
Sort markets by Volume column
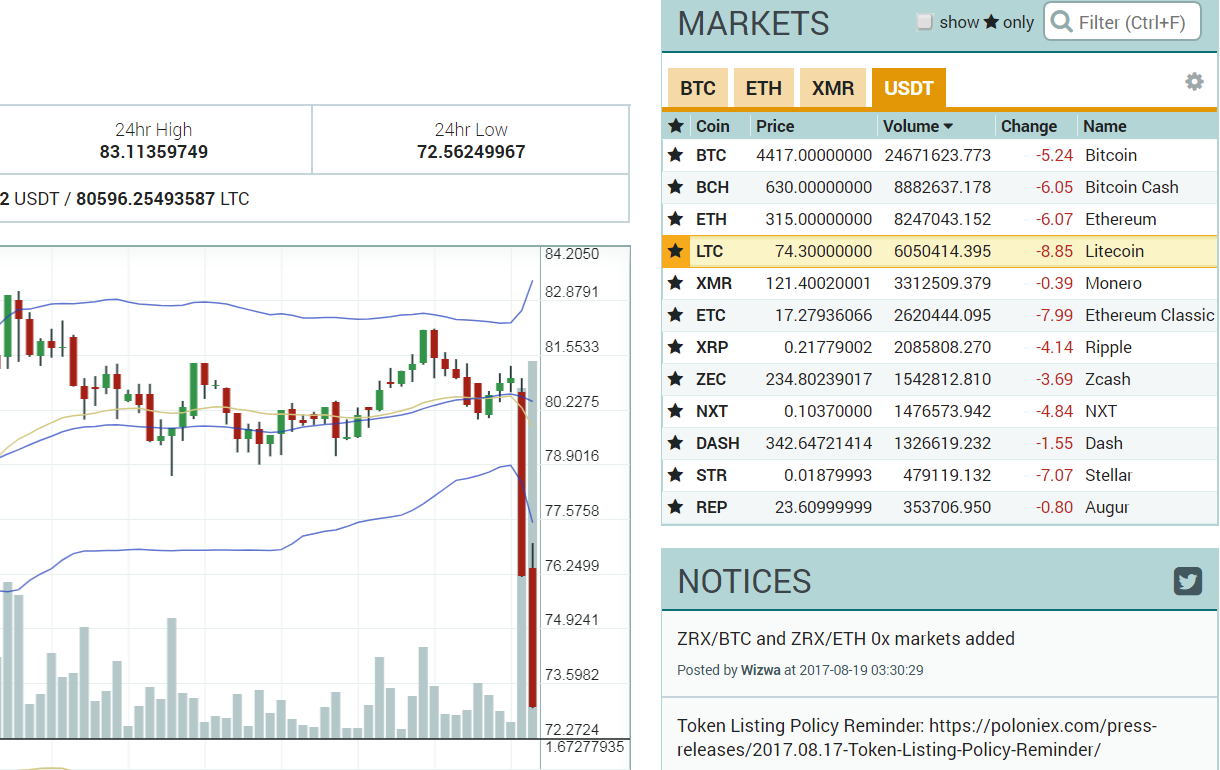(x=917, y=126)
